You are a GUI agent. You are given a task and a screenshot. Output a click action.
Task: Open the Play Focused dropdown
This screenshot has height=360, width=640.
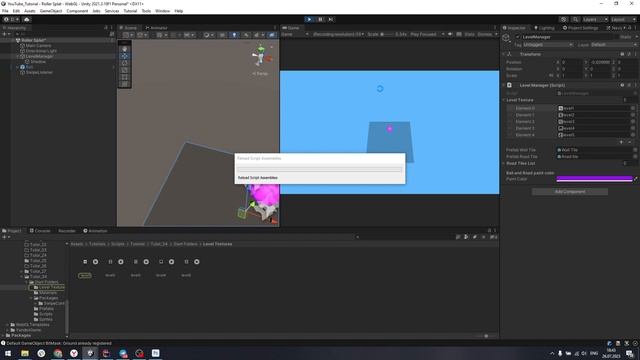point(427,34)
